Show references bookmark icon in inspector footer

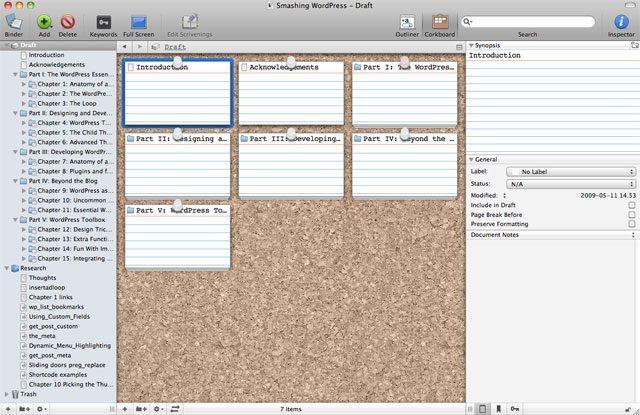point(498,409)
